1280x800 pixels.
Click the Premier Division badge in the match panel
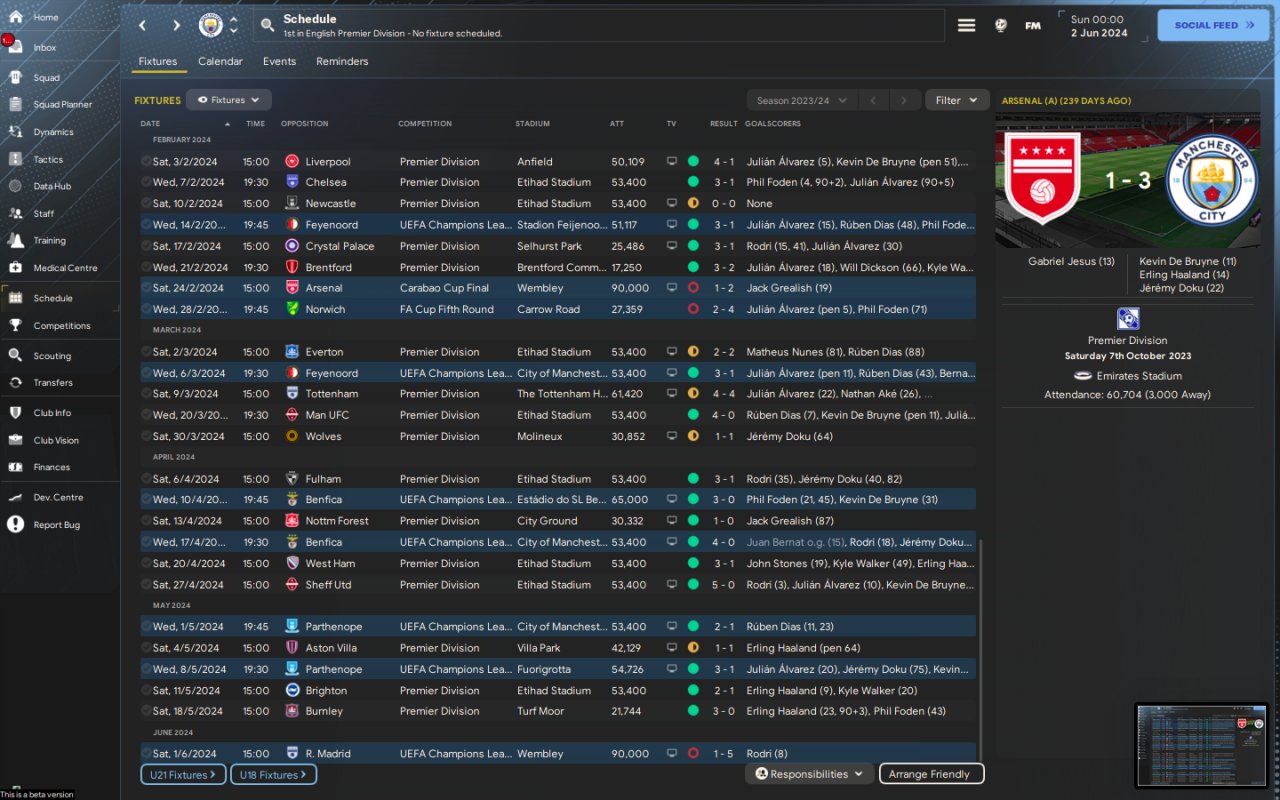[1128, 319]
